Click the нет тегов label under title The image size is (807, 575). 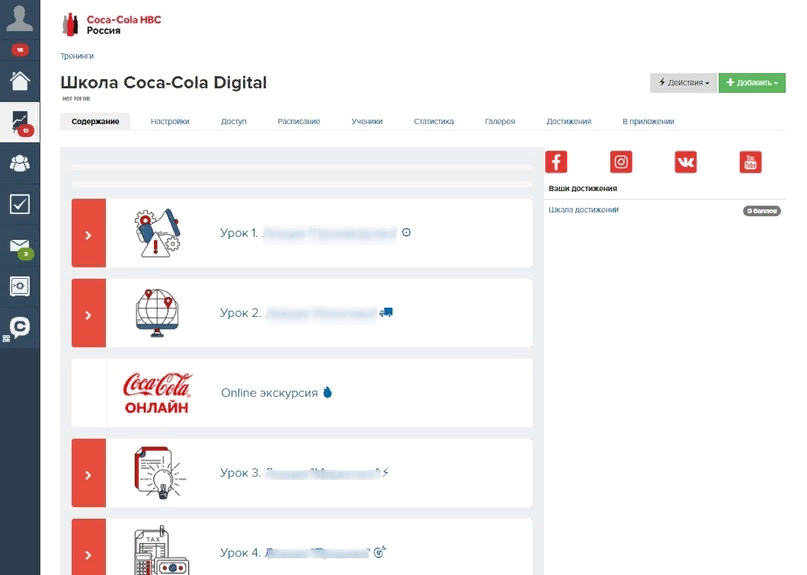click(x=76, y=98)
